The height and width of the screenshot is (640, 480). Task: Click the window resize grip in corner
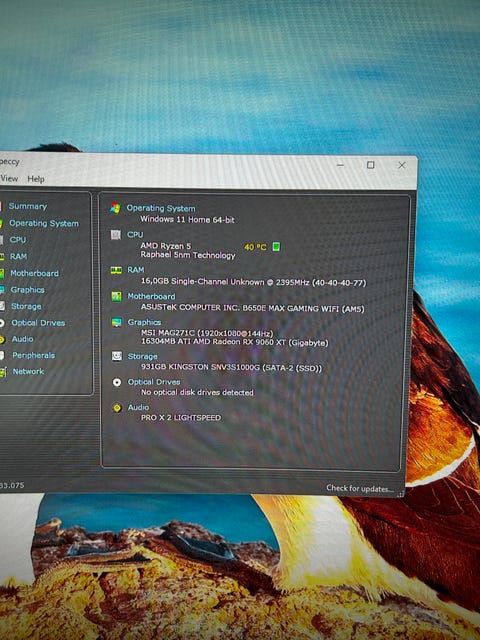point(401,493)
